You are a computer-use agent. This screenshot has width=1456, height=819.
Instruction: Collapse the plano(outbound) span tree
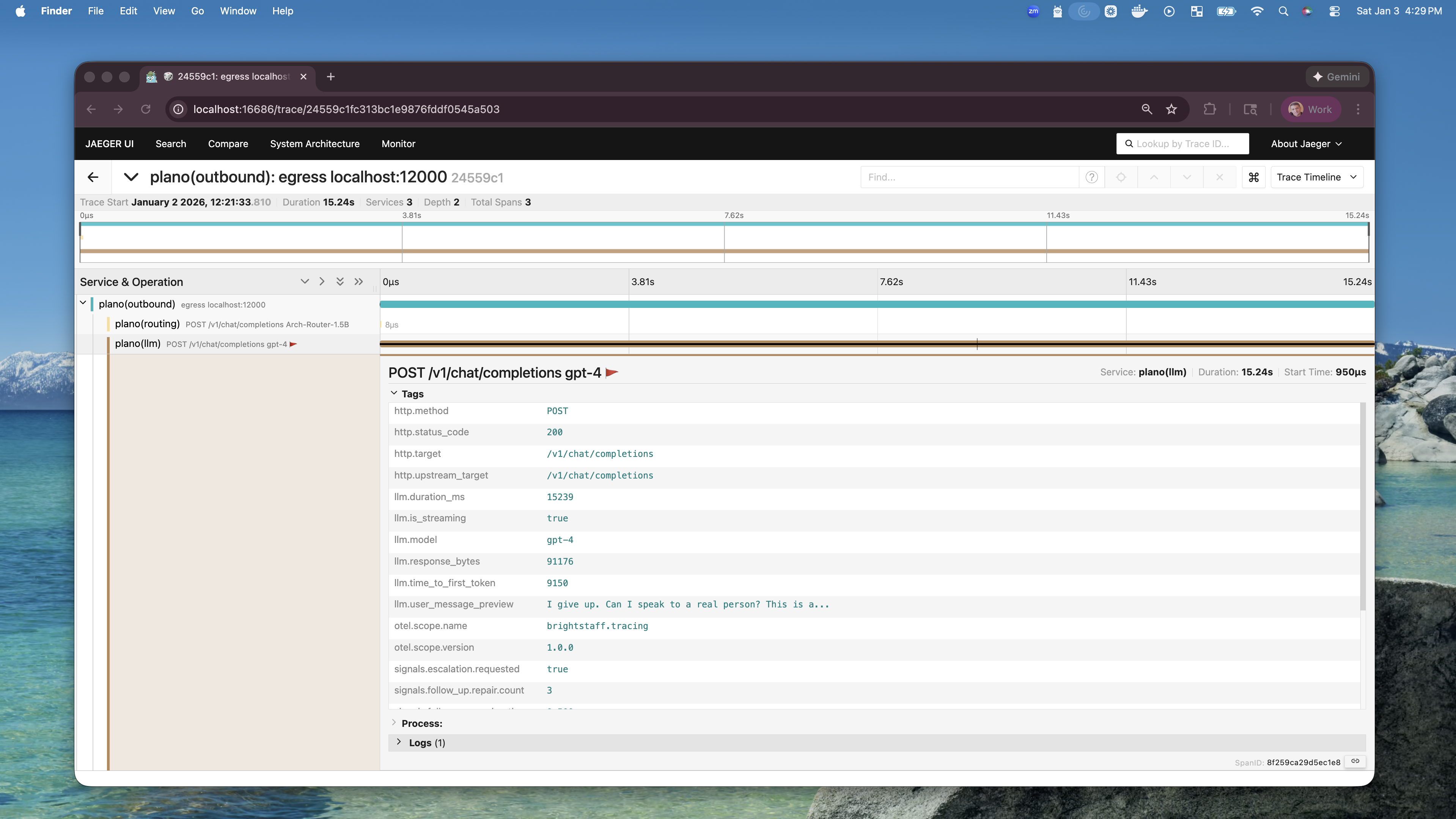click(83, 303)
